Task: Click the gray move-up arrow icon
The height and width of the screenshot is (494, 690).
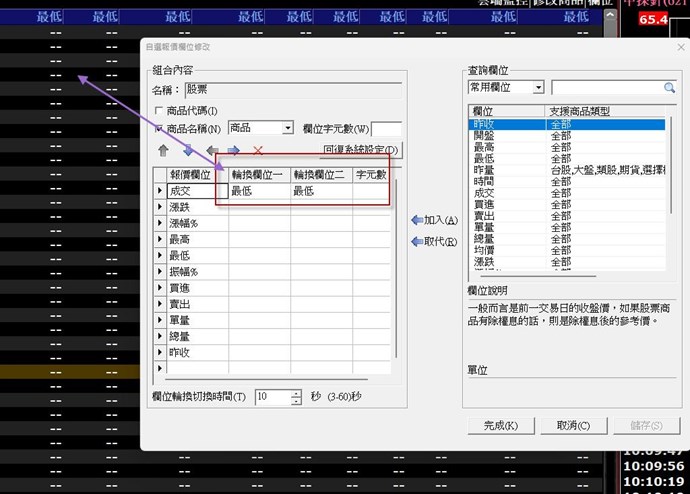Action: (164, 150)
